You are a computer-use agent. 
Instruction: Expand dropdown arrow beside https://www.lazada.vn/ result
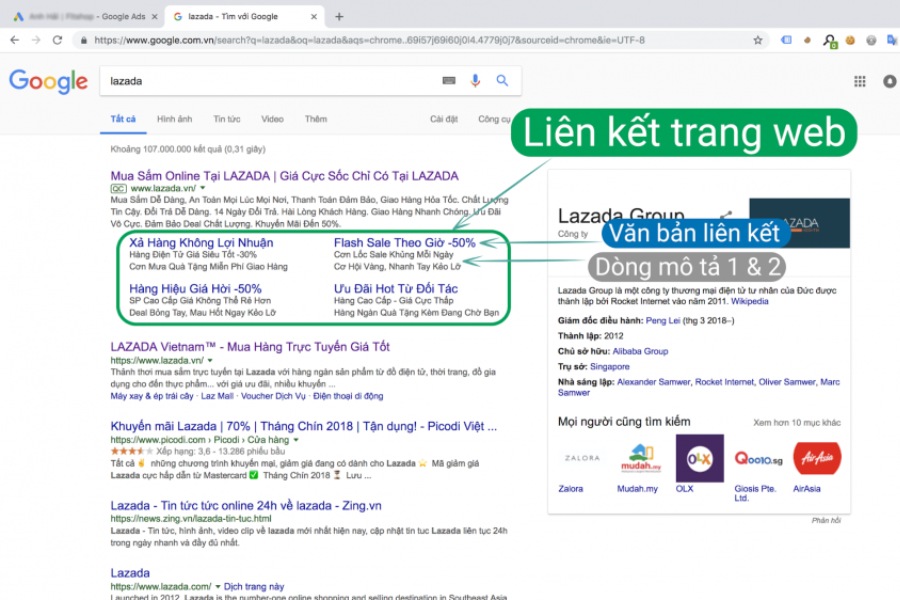pyautogui.click(x=210, y=361)
